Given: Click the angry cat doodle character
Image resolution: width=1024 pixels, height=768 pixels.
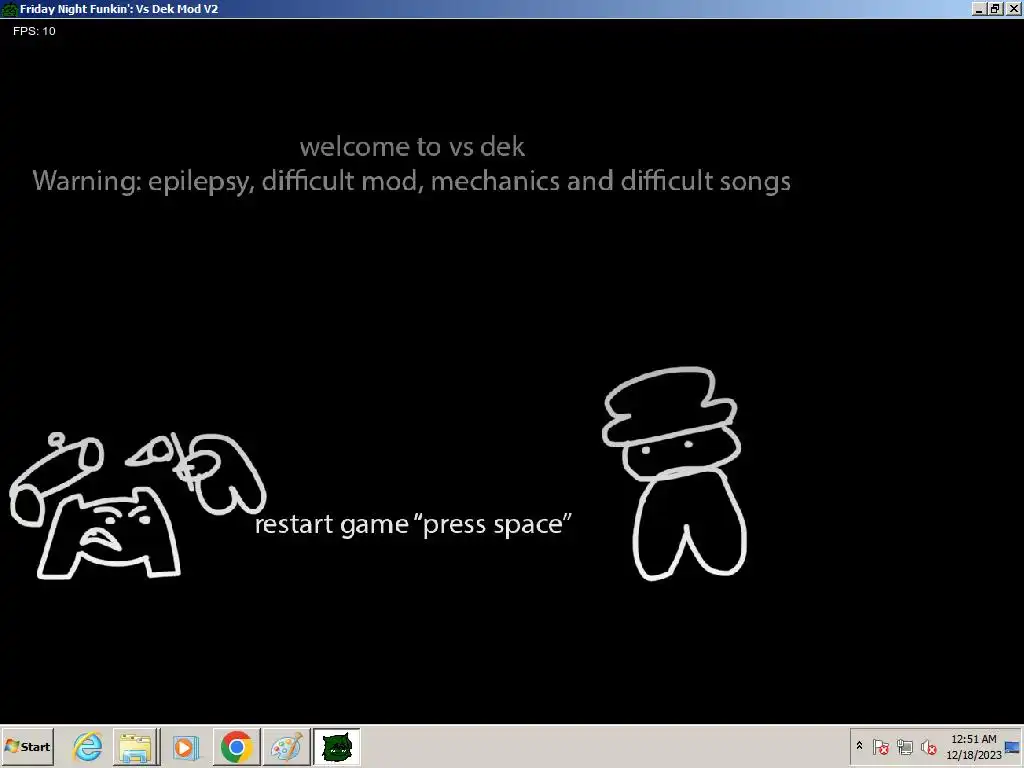Looking at the screenshot, I should pos(109,536).
